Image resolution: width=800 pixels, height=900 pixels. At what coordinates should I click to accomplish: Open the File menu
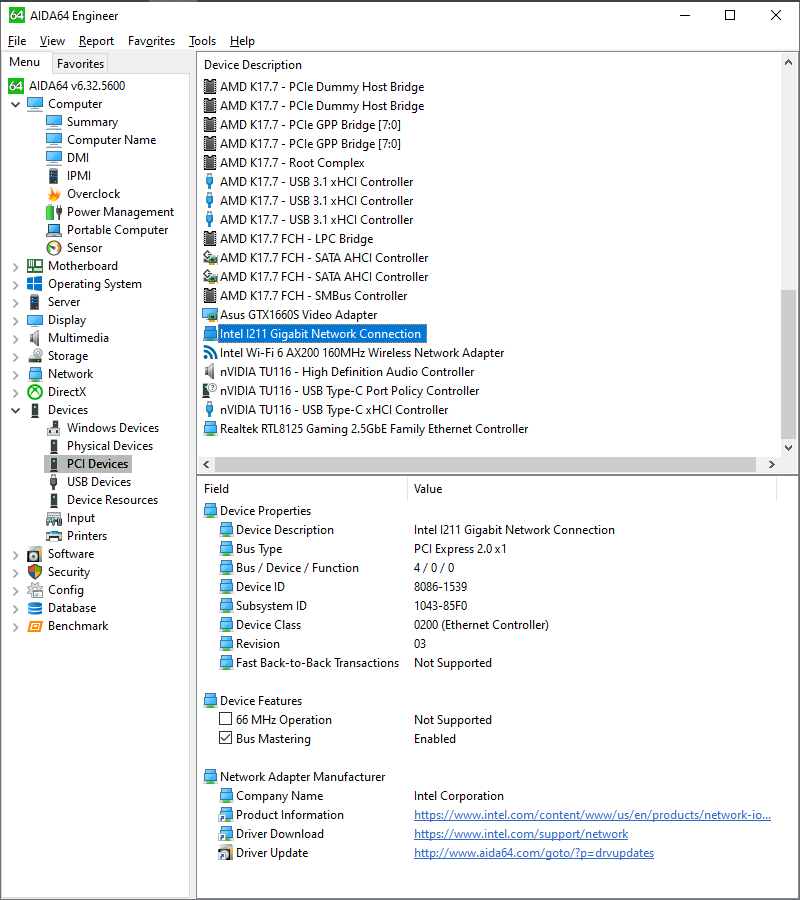pyautogui.click(x=17, y=41)
